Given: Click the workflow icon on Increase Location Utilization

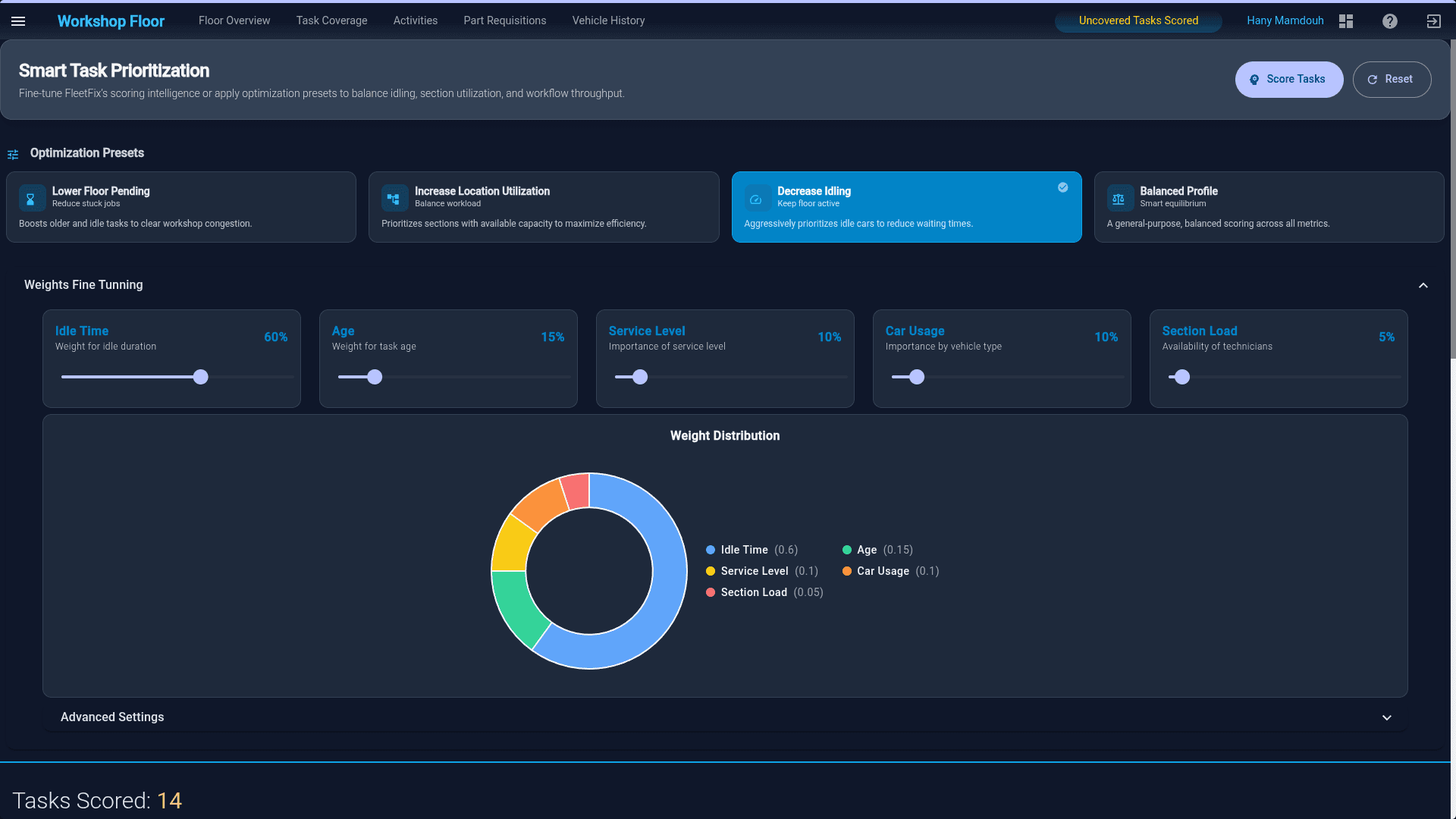Looking at the screenshot, I should 394,198.
